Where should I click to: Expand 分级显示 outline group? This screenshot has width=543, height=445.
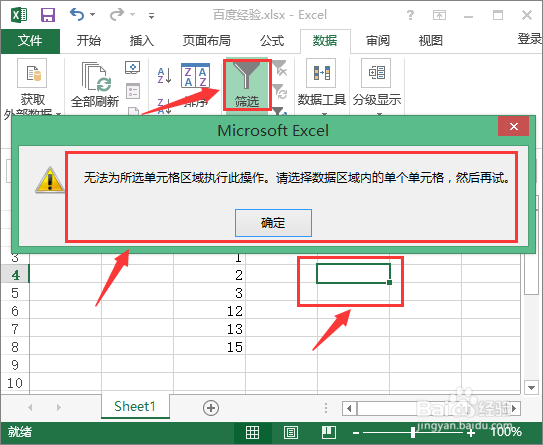coord(377,87)
